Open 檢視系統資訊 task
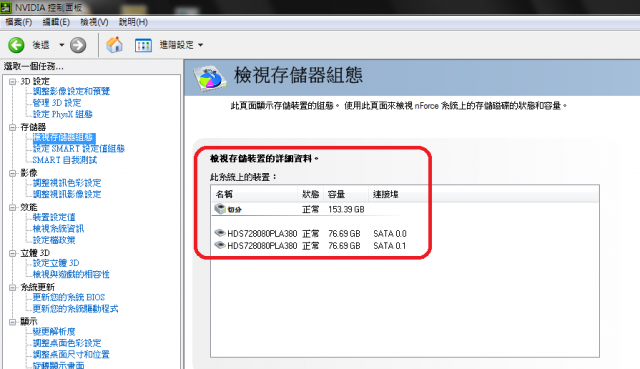This screenshot has width=640, height=369. coord(58,229)
